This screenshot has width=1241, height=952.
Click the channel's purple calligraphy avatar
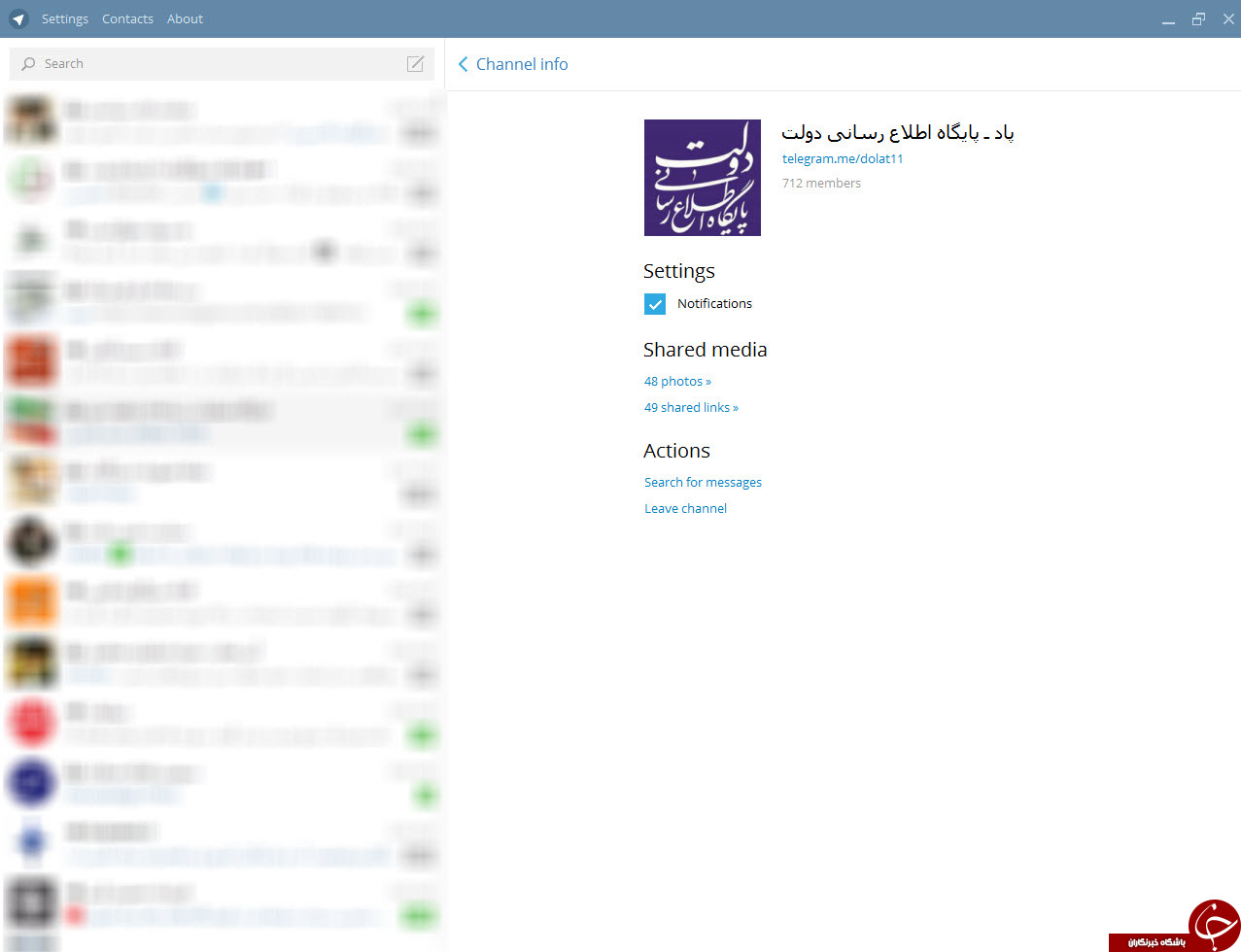coord(703,178)
